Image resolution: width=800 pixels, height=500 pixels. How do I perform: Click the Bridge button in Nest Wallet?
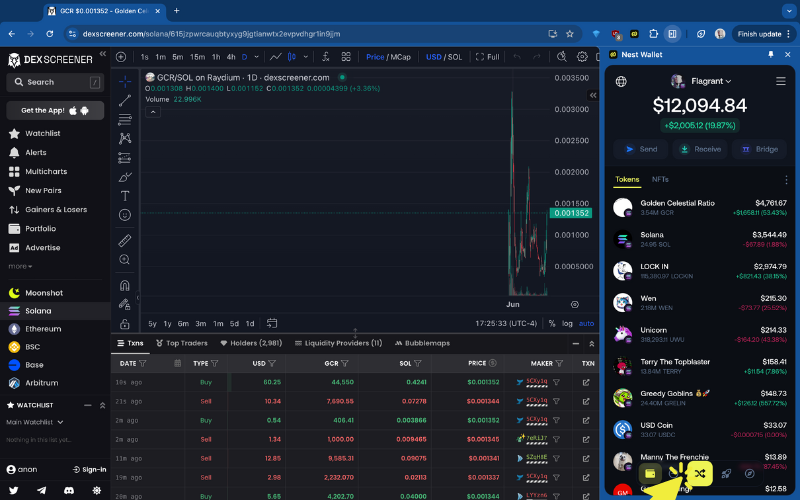(x=759, y=149)
